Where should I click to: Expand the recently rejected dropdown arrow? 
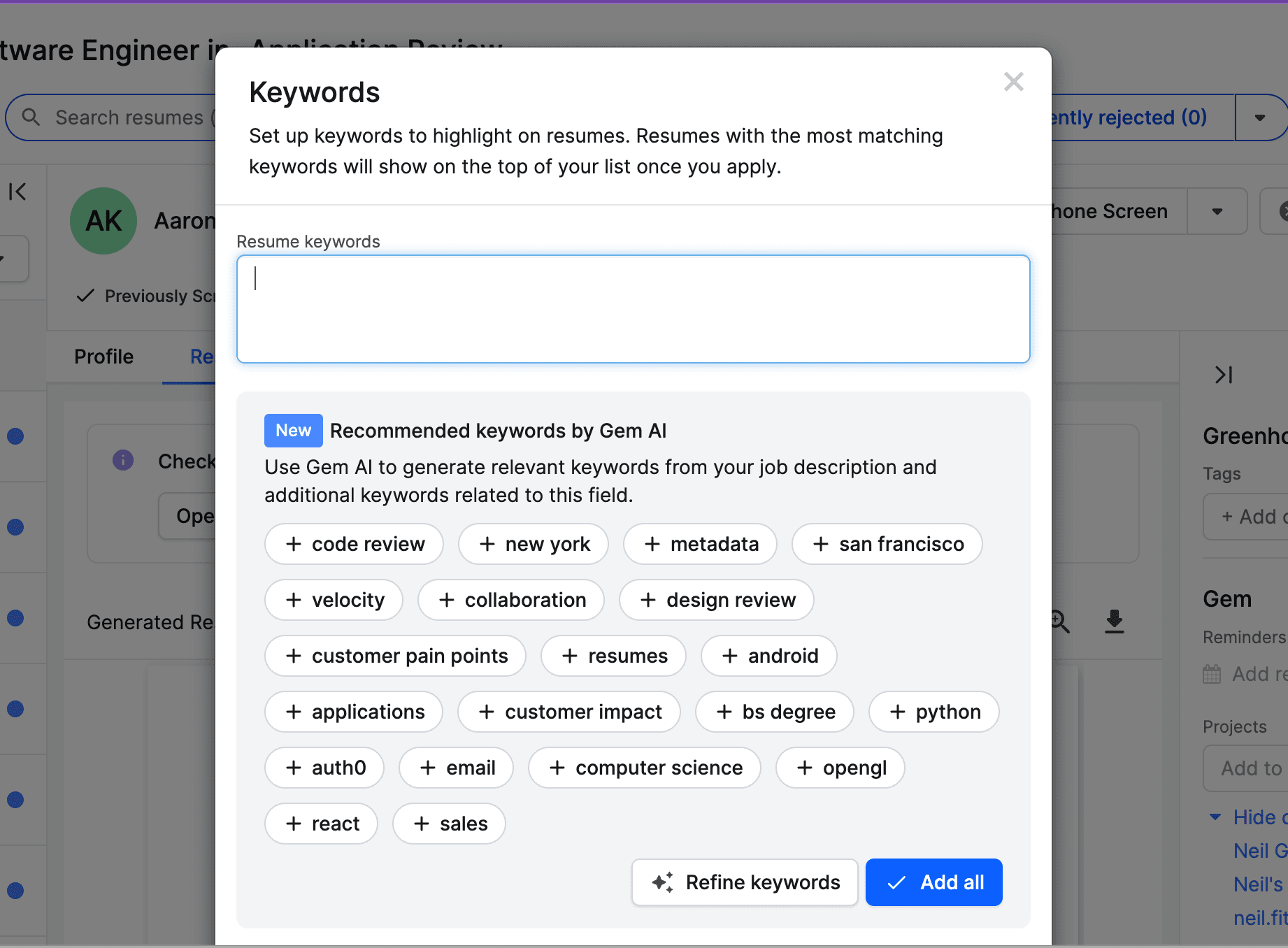[x=1261, y=117]
